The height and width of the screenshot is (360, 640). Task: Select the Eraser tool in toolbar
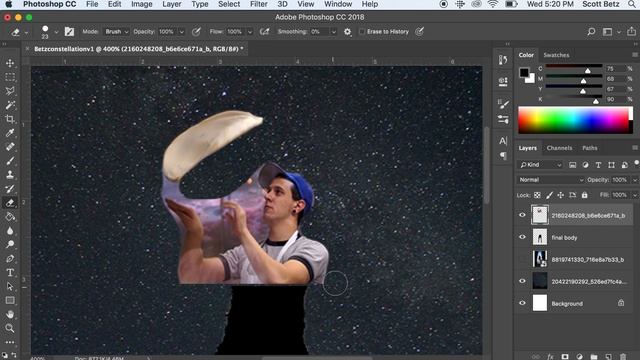(10, 202)
